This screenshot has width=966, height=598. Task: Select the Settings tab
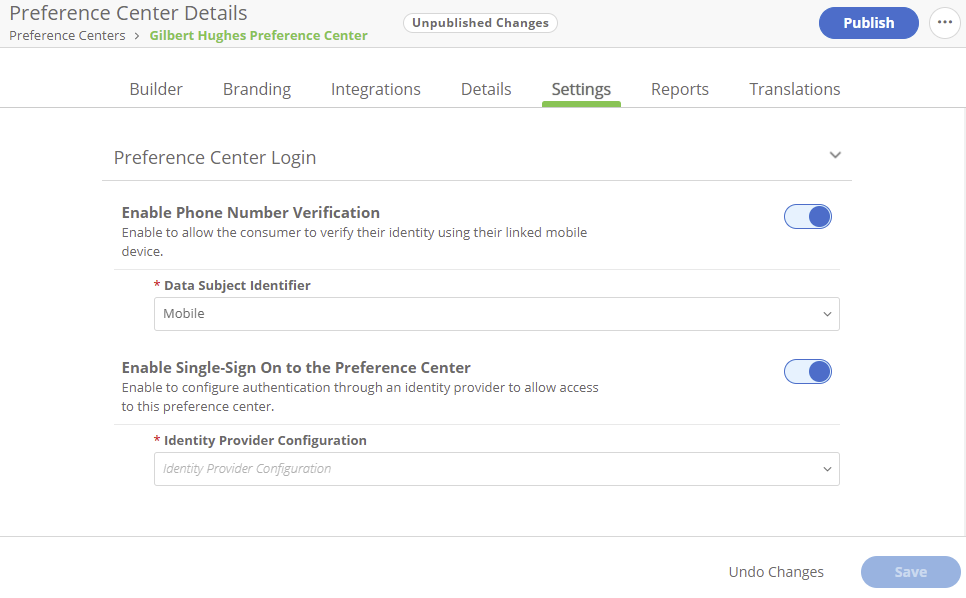click(581, 89)
